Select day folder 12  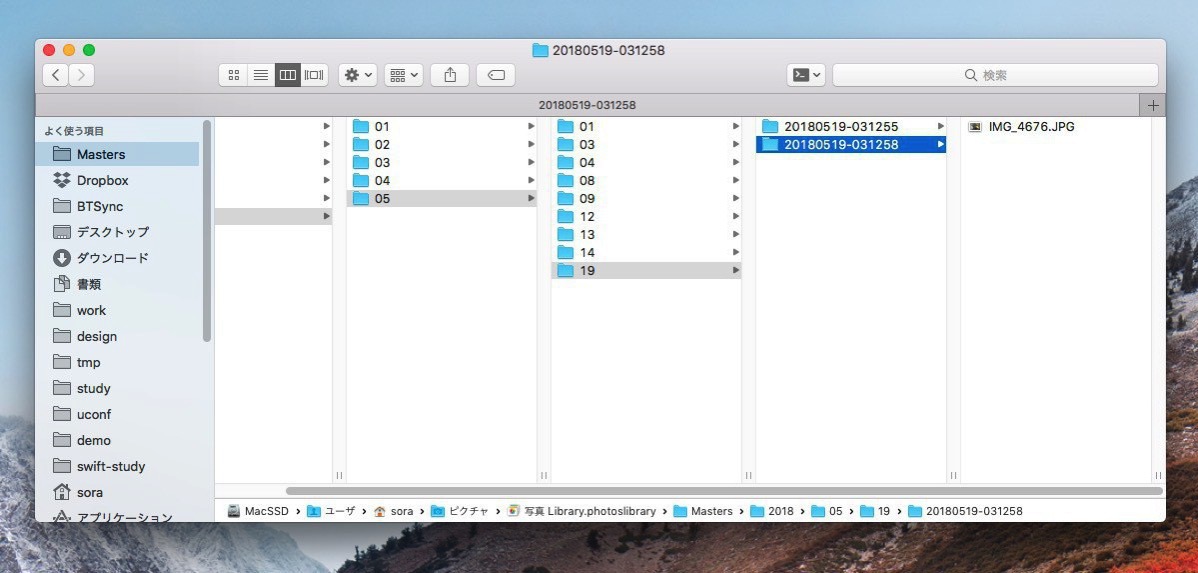pos(646,216)
